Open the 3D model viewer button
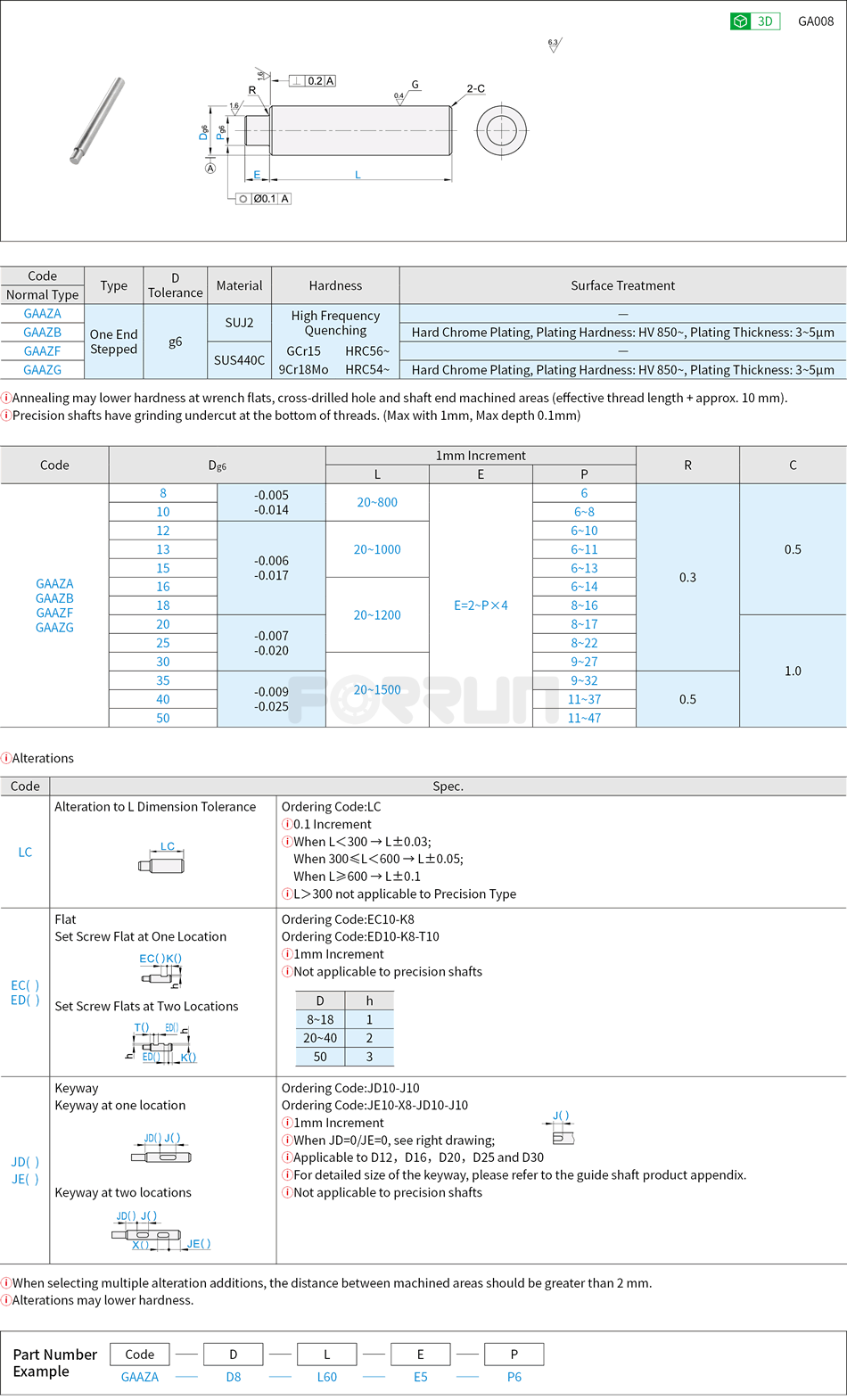The width and height of the screenshot is (847, 1400). pyautogui.click(x=755, y=21)
